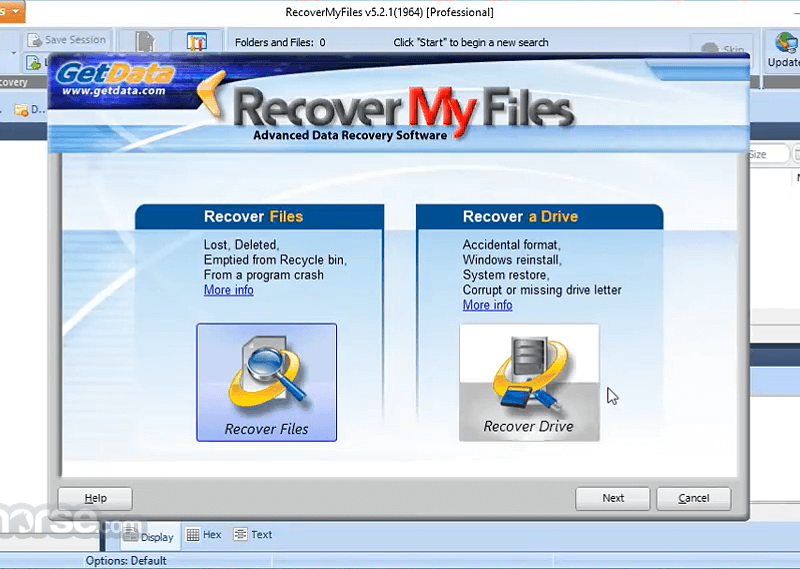Select the Recover Drive option tile
Screen dimensions: 800x569
pos(529,382)
